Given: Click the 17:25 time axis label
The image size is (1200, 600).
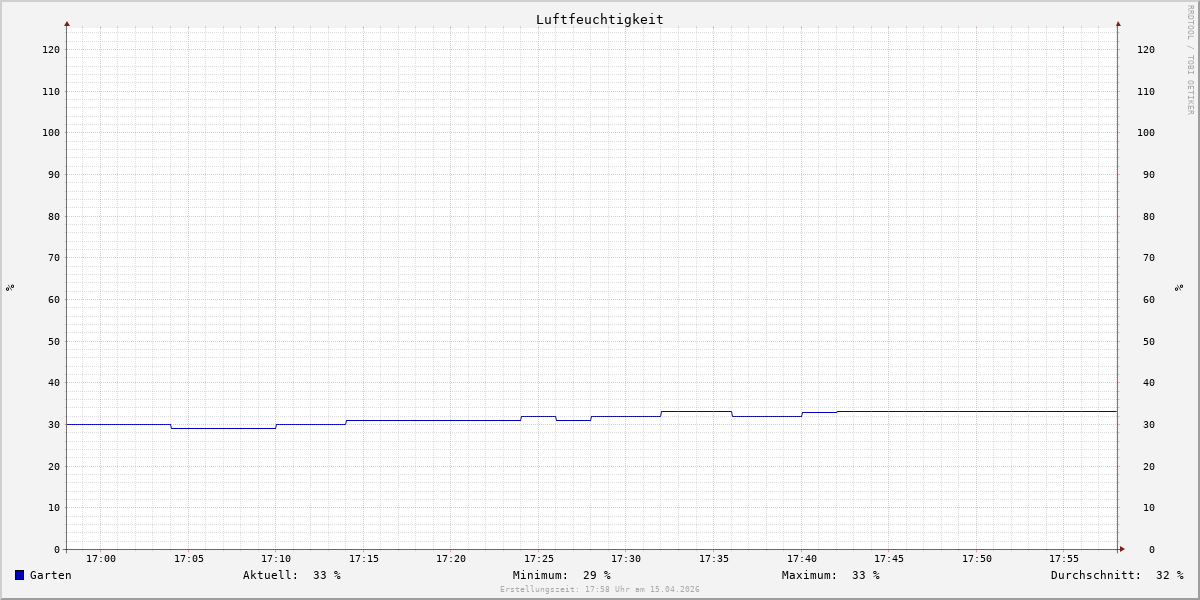Looking at the screenshot, I should coord(539,558).
